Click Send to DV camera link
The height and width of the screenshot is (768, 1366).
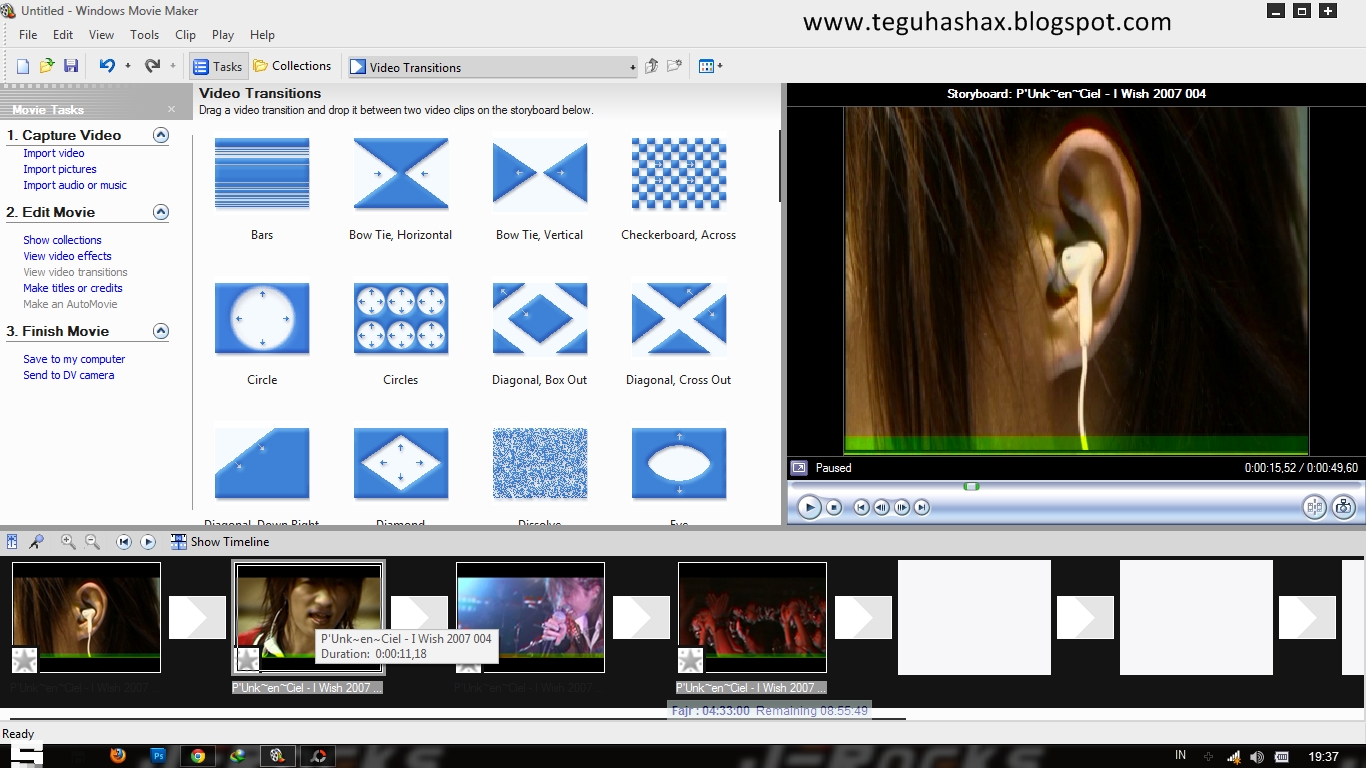69,375
